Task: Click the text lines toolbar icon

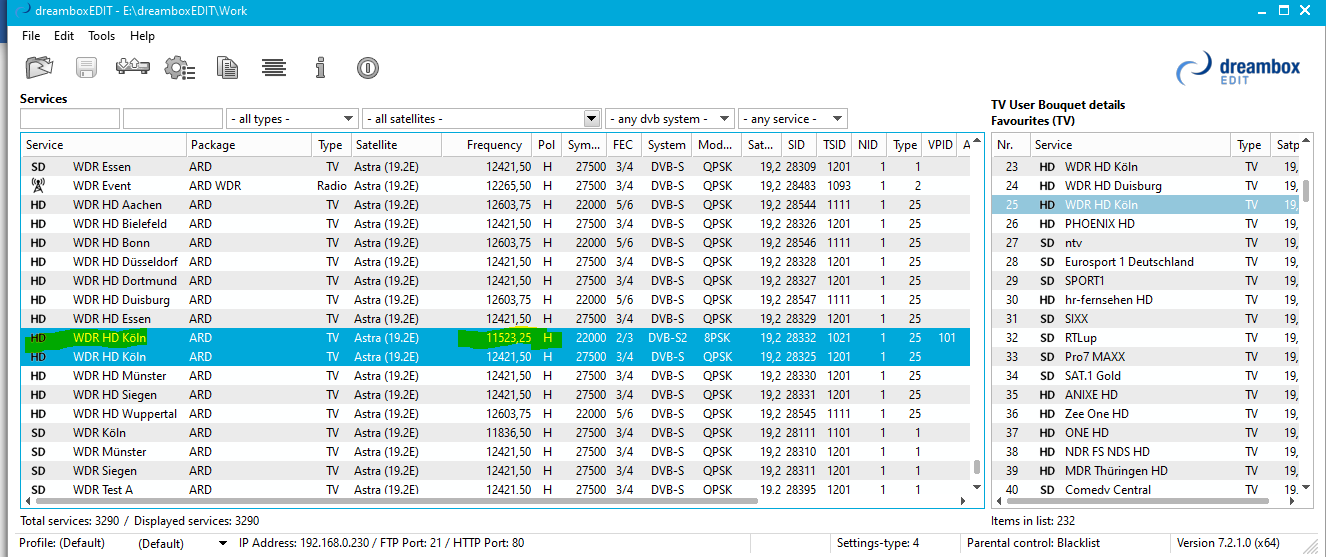Action: click(x=273, y=68)
